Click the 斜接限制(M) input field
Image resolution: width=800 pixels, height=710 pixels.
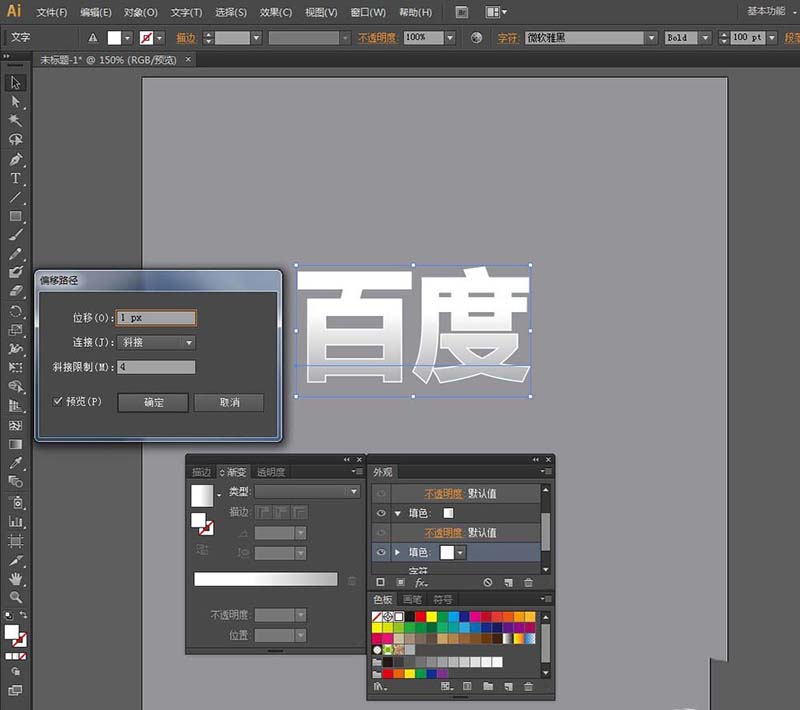(x=156, y=367)
